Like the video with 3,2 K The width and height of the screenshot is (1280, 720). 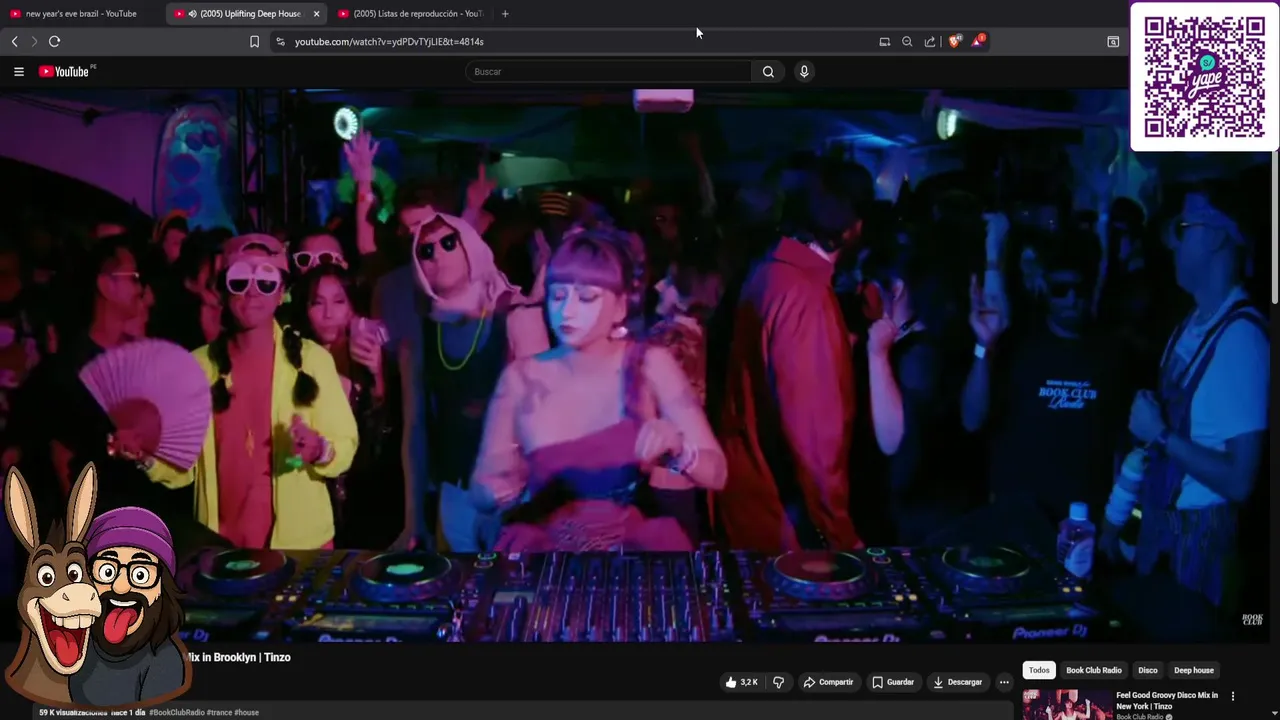[741, 682]
